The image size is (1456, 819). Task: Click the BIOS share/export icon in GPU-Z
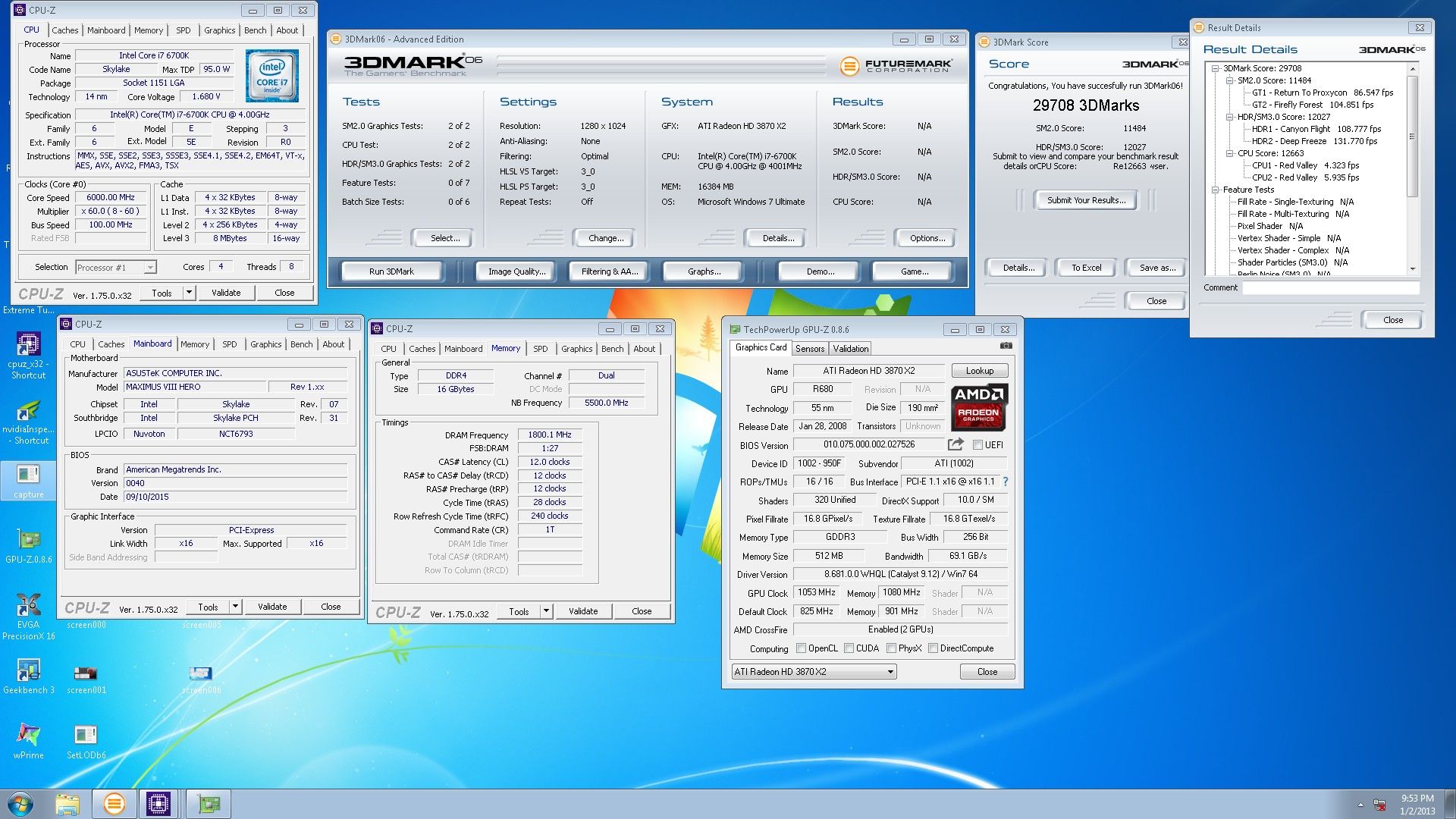pyautogui.click(x=955, y=444)
